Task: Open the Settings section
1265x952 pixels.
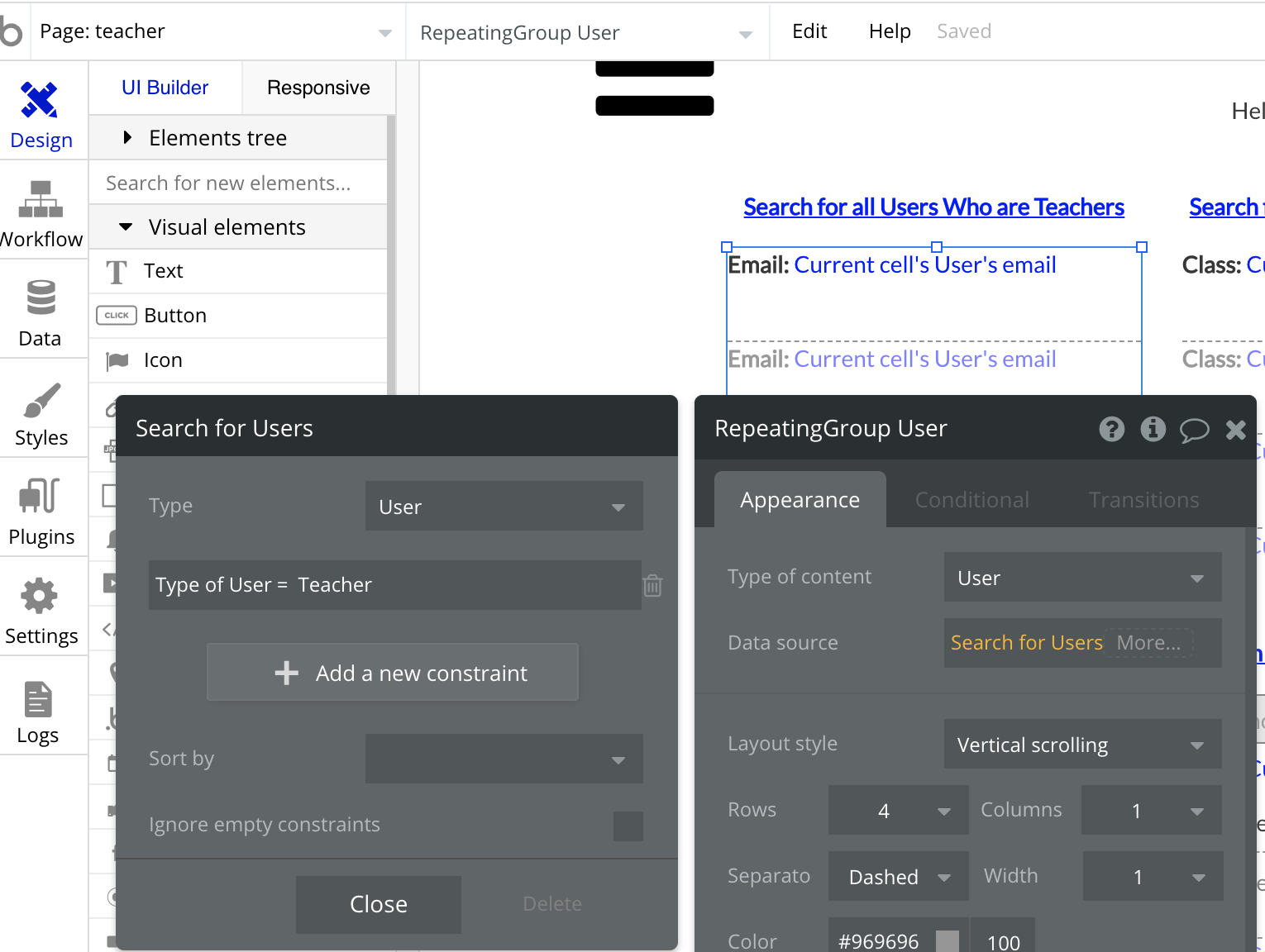Action: pyautogui.click(x=41, y=610)
